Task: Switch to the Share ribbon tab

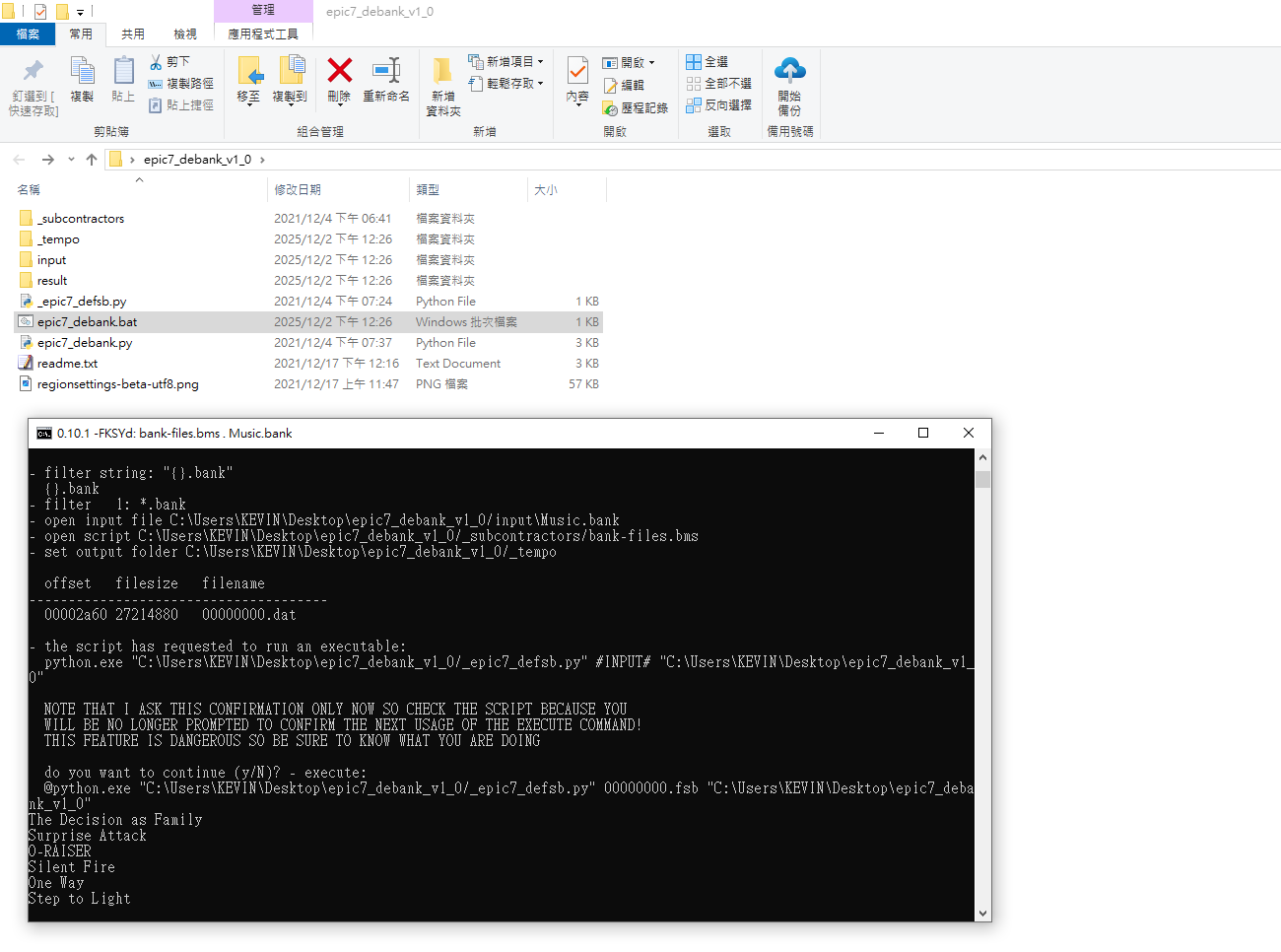Action: (x=133, y=34)
